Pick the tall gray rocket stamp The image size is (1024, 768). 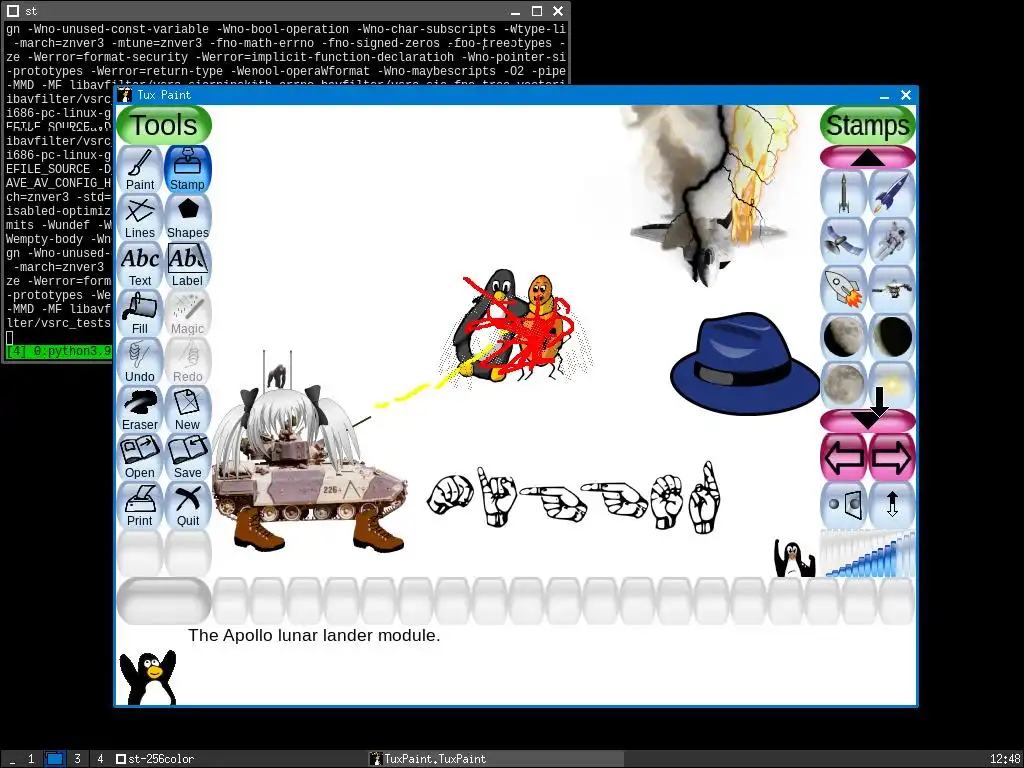coord(844,193)
